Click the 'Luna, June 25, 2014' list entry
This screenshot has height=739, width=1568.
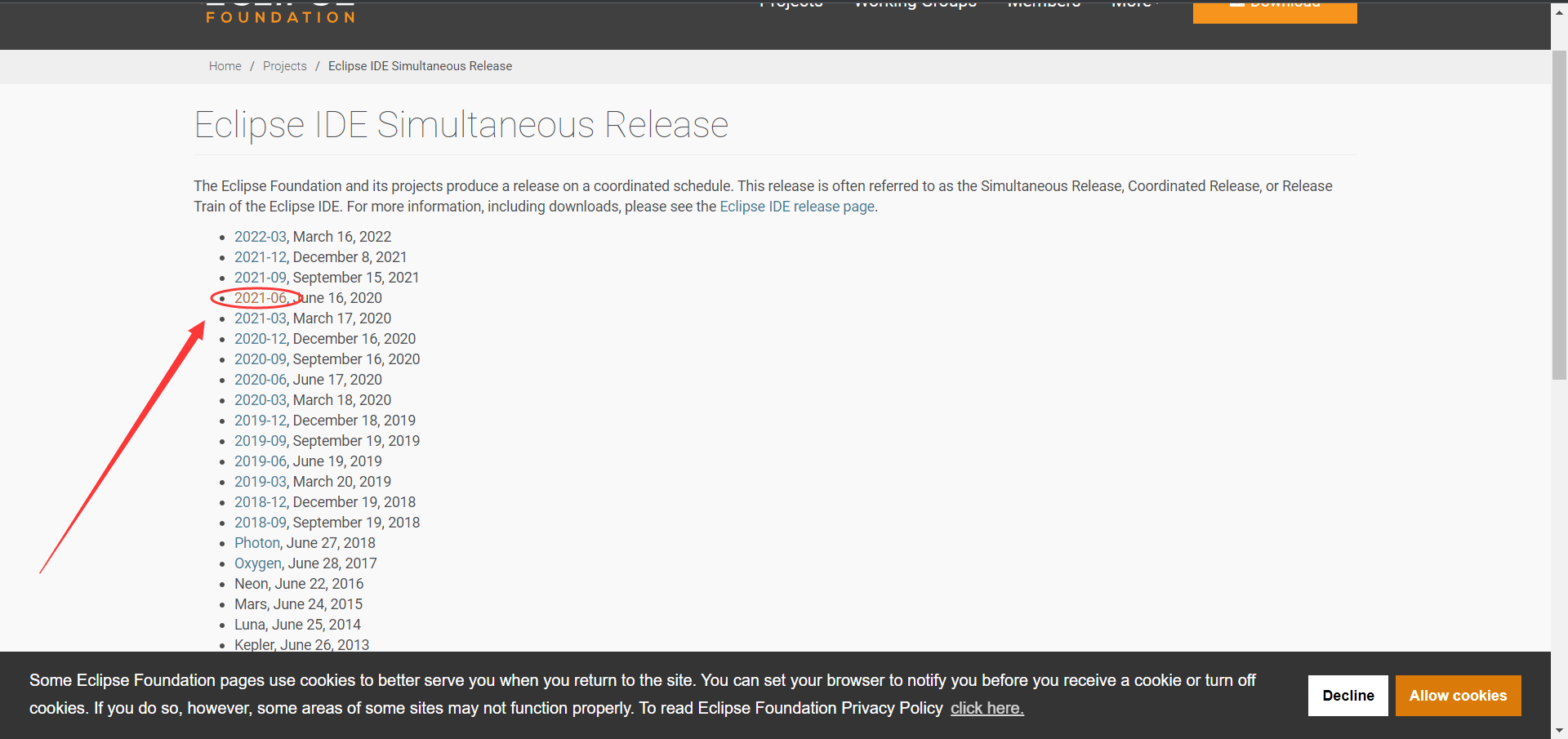tap(297, 625)
